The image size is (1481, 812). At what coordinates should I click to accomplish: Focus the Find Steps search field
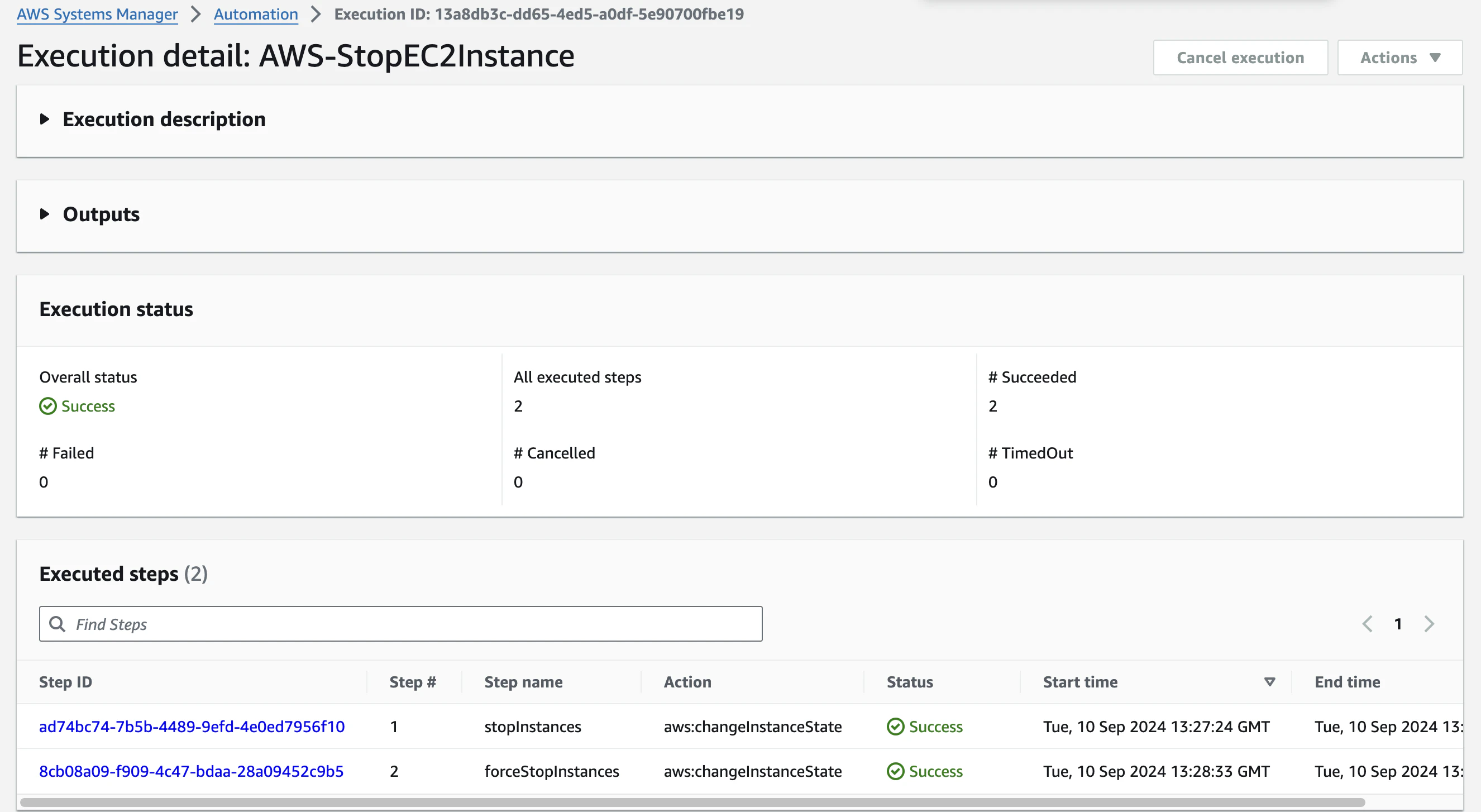point(401,623)
